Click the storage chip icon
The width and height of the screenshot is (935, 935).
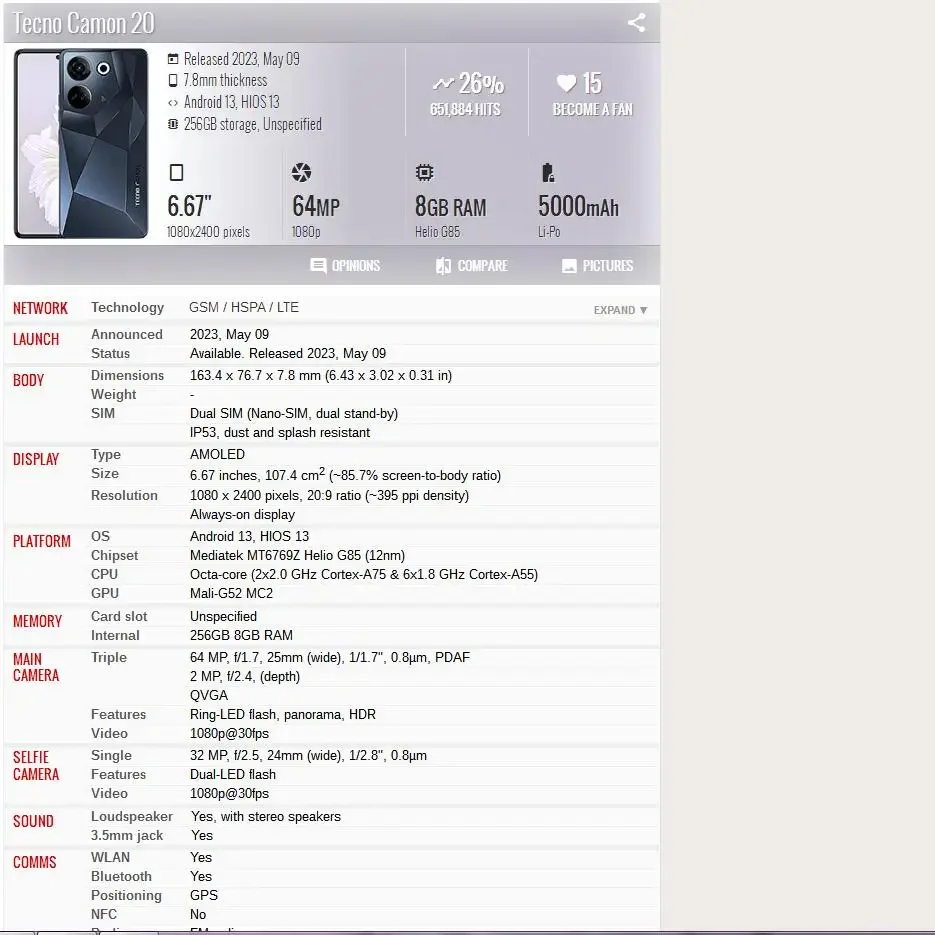click(x=173, y=124)
